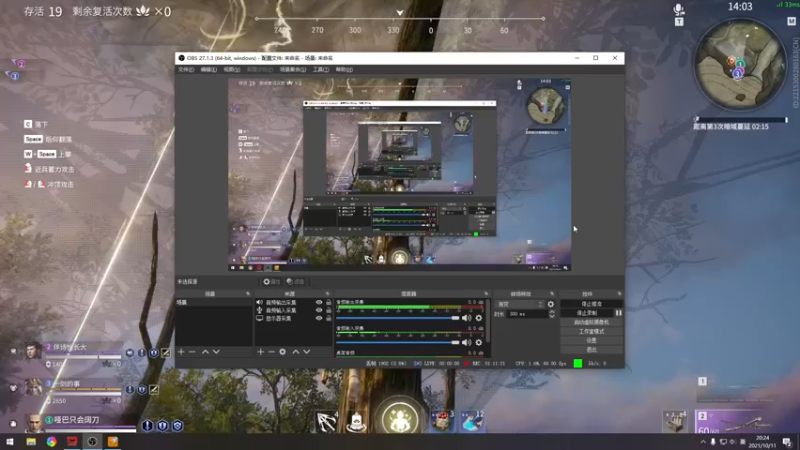Viewport: 800px width, 450px height.
Task: Lock the audio input capture source (second row)
Action: (329, 310)
